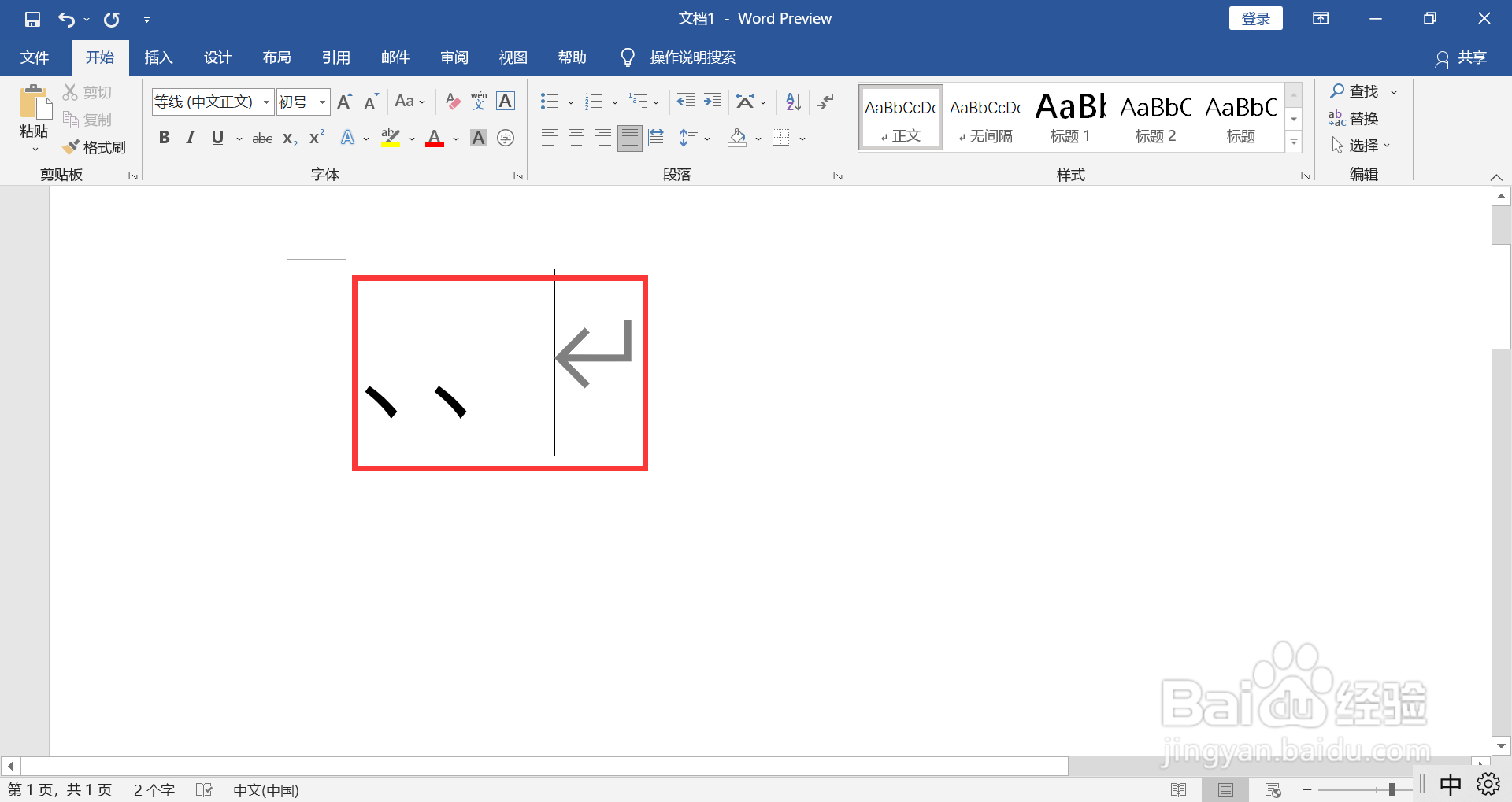Open the File (文件) tab
Image resolution: width=1512 pixels, height=802 pixels.
pos(35,57)
